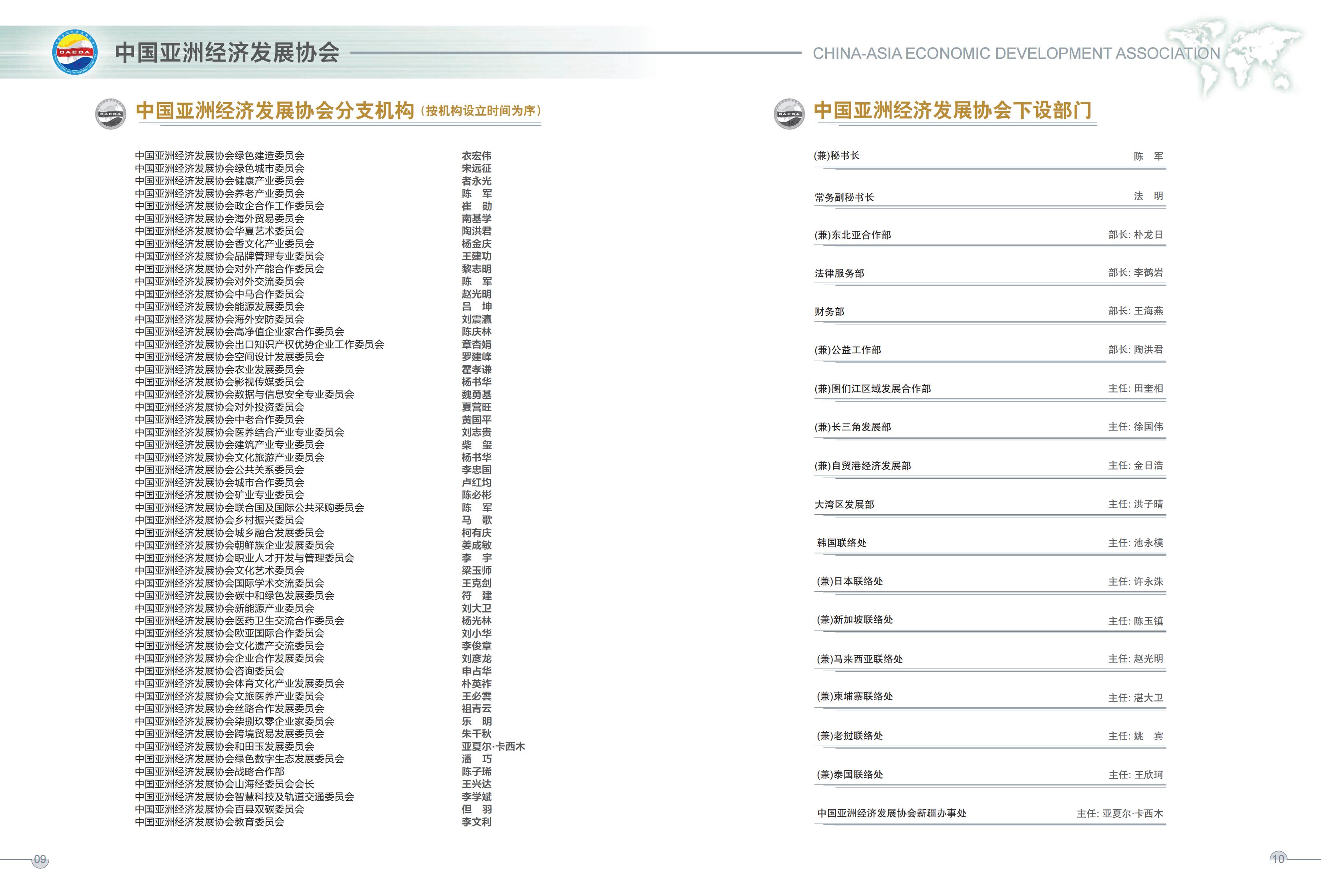Click the name 南基学

[476, 218]
